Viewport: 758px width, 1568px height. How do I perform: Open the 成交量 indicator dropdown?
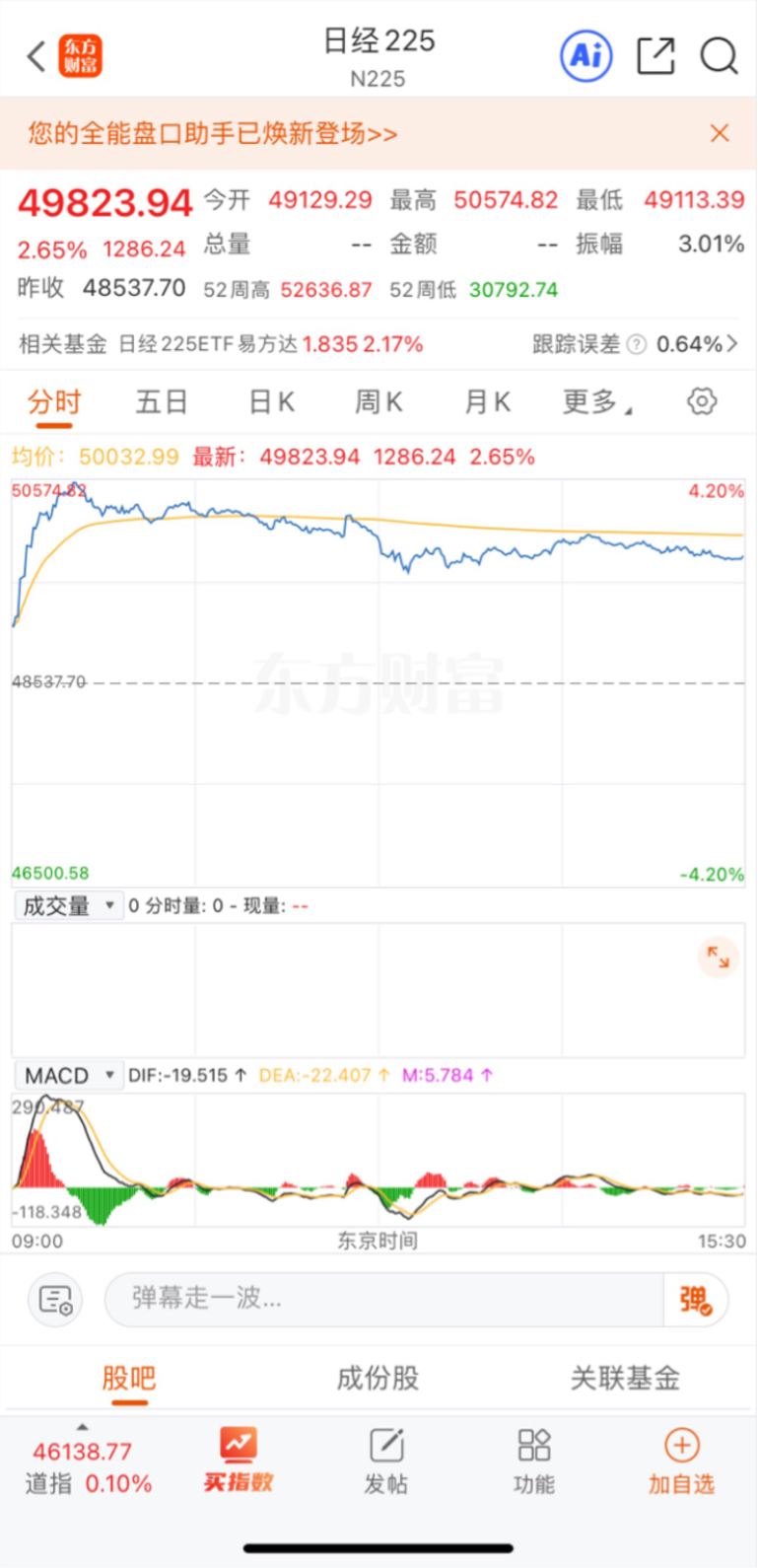(x=67, y=905)
